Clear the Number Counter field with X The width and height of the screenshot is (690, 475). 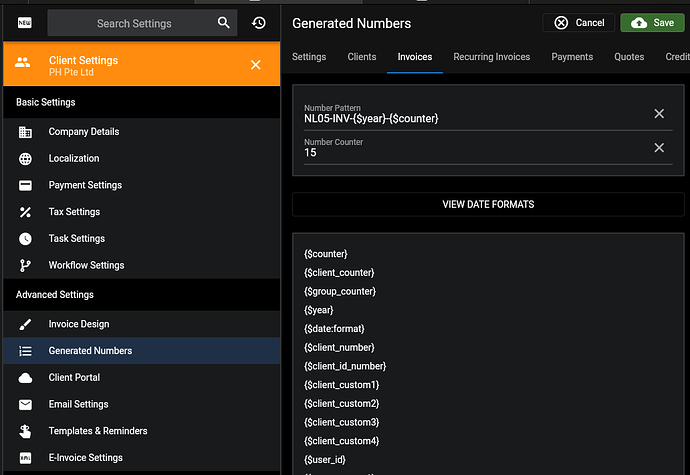click(659, 148)
